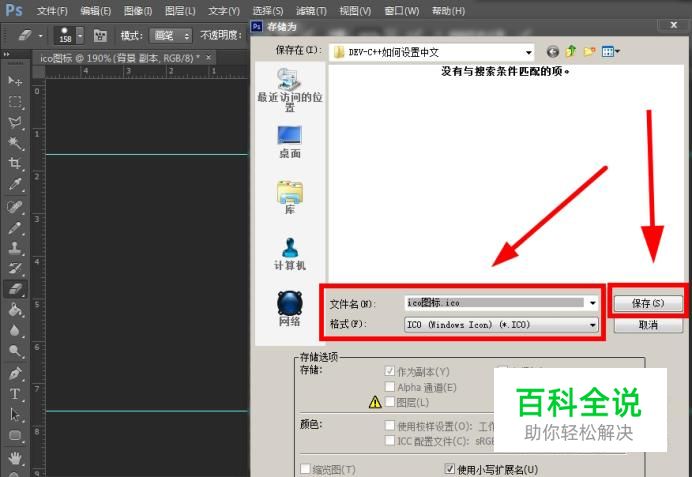This screenshot has height=477, width=692.
Task: Expand the toolbox double-arrow collapse control
Action: click(6, 54)
